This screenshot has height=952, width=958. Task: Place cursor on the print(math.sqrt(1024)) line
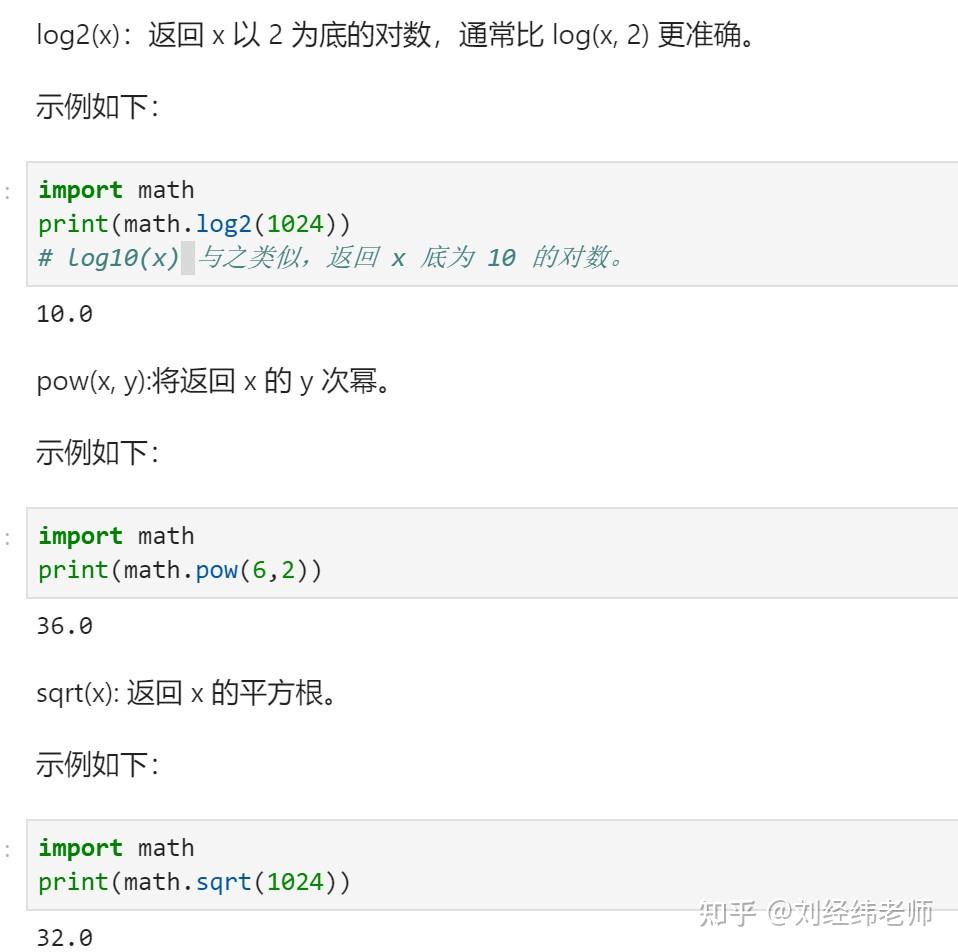[194, 882]
